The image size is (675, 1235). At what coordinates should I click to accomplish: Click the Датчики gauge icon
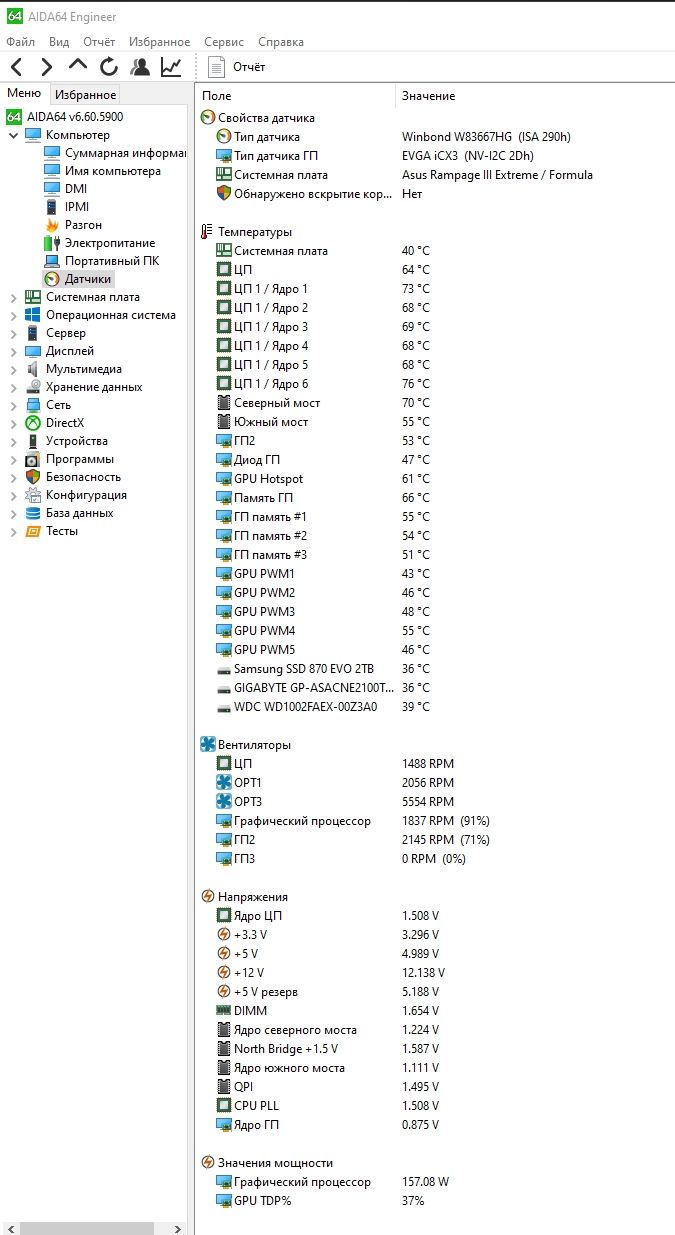pos(52,279)
